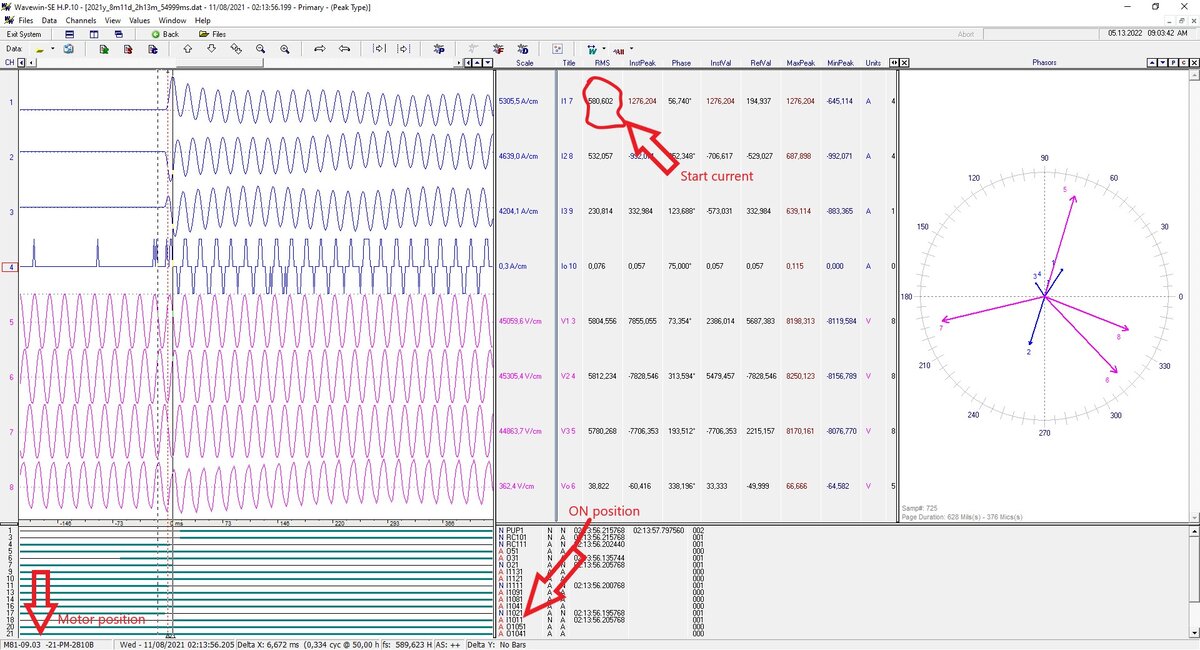
Task: Click the dotted-square toolbar icon
Action: pos(556,48)
